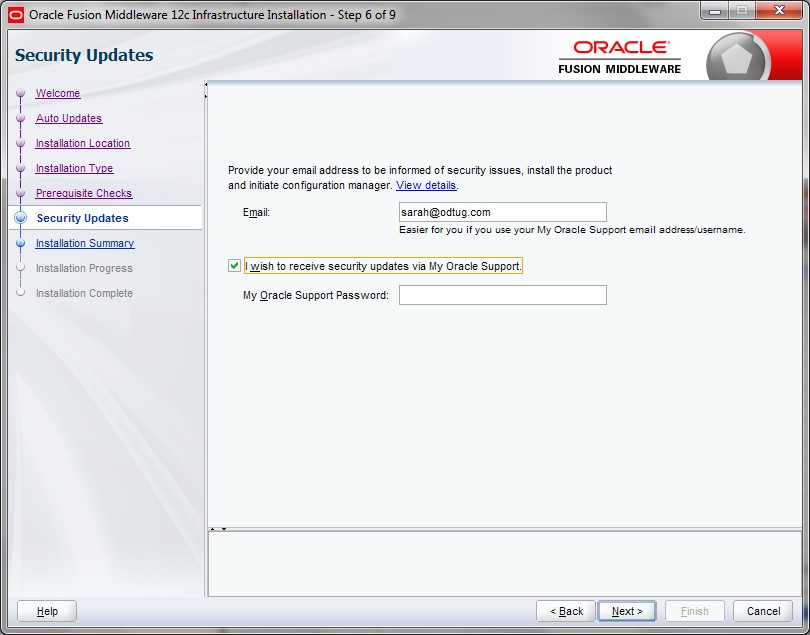Navigate to the Prerequisite Checks step
The image size is (810, 635).
84,194
